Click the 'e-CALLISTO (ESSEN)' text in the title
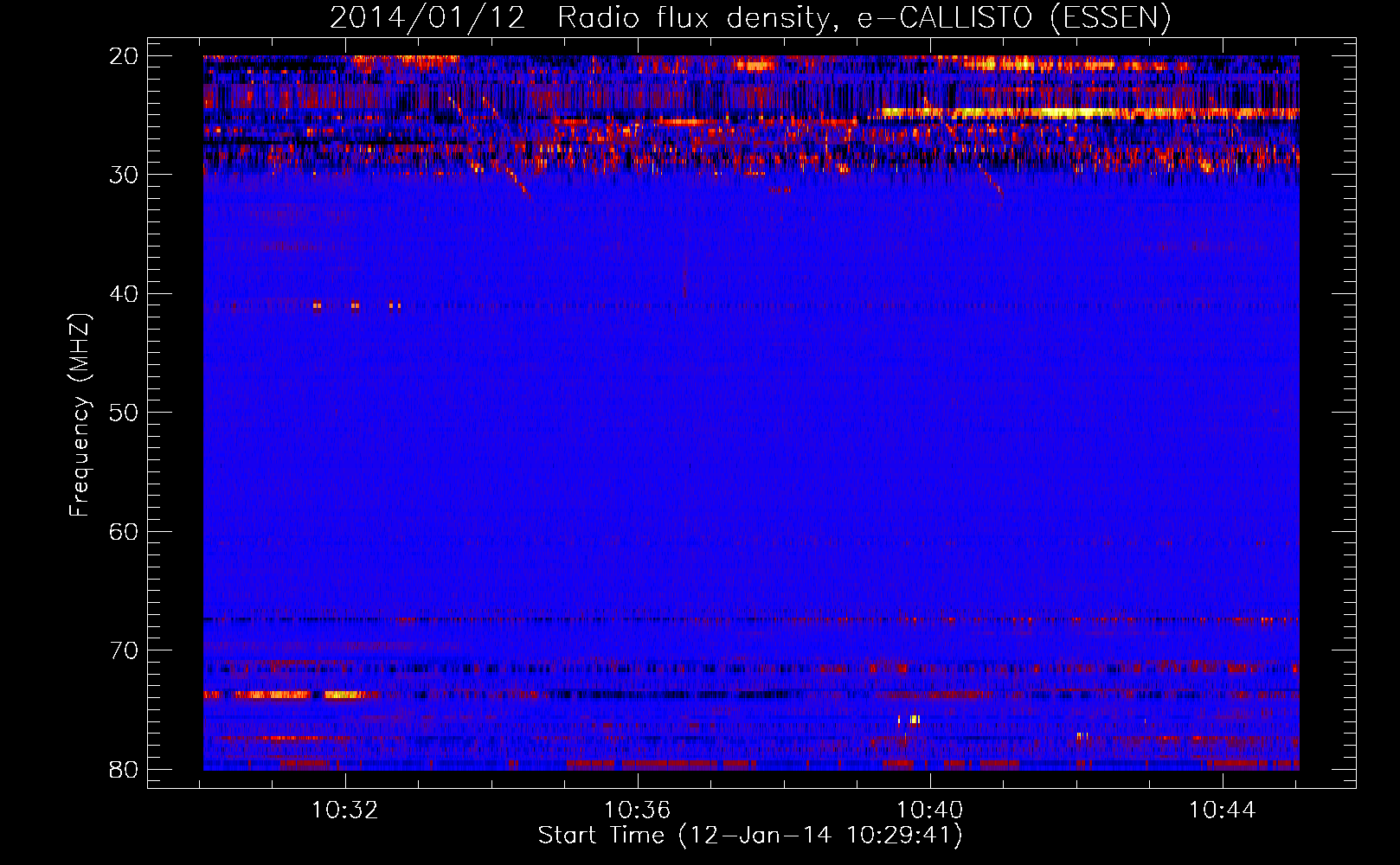1400x865 pixels. click(1014, 17)
